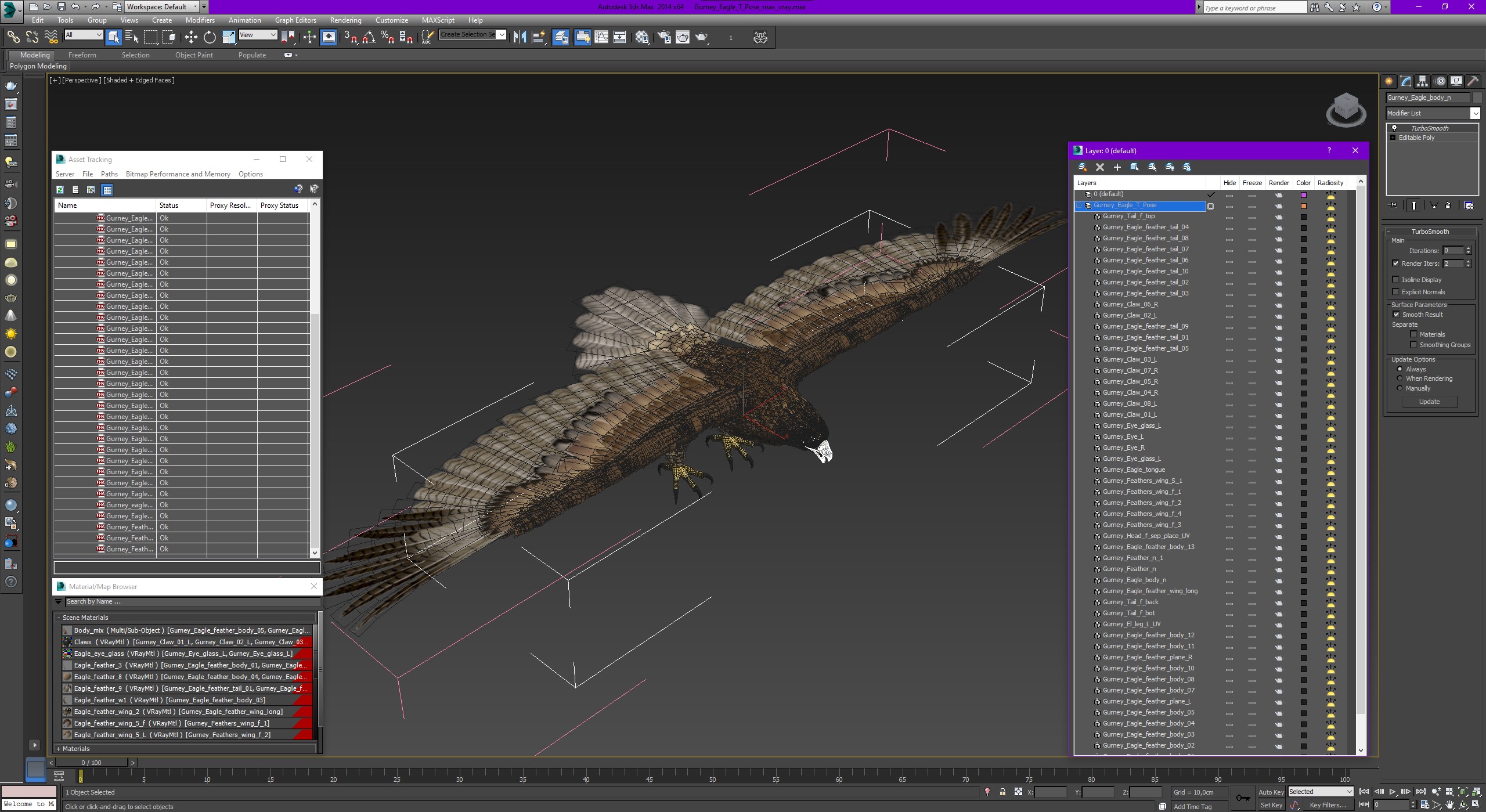Select the Rotate transform tool
The width and height of the screenshot is (1486, 812).
tap(210, 37)
